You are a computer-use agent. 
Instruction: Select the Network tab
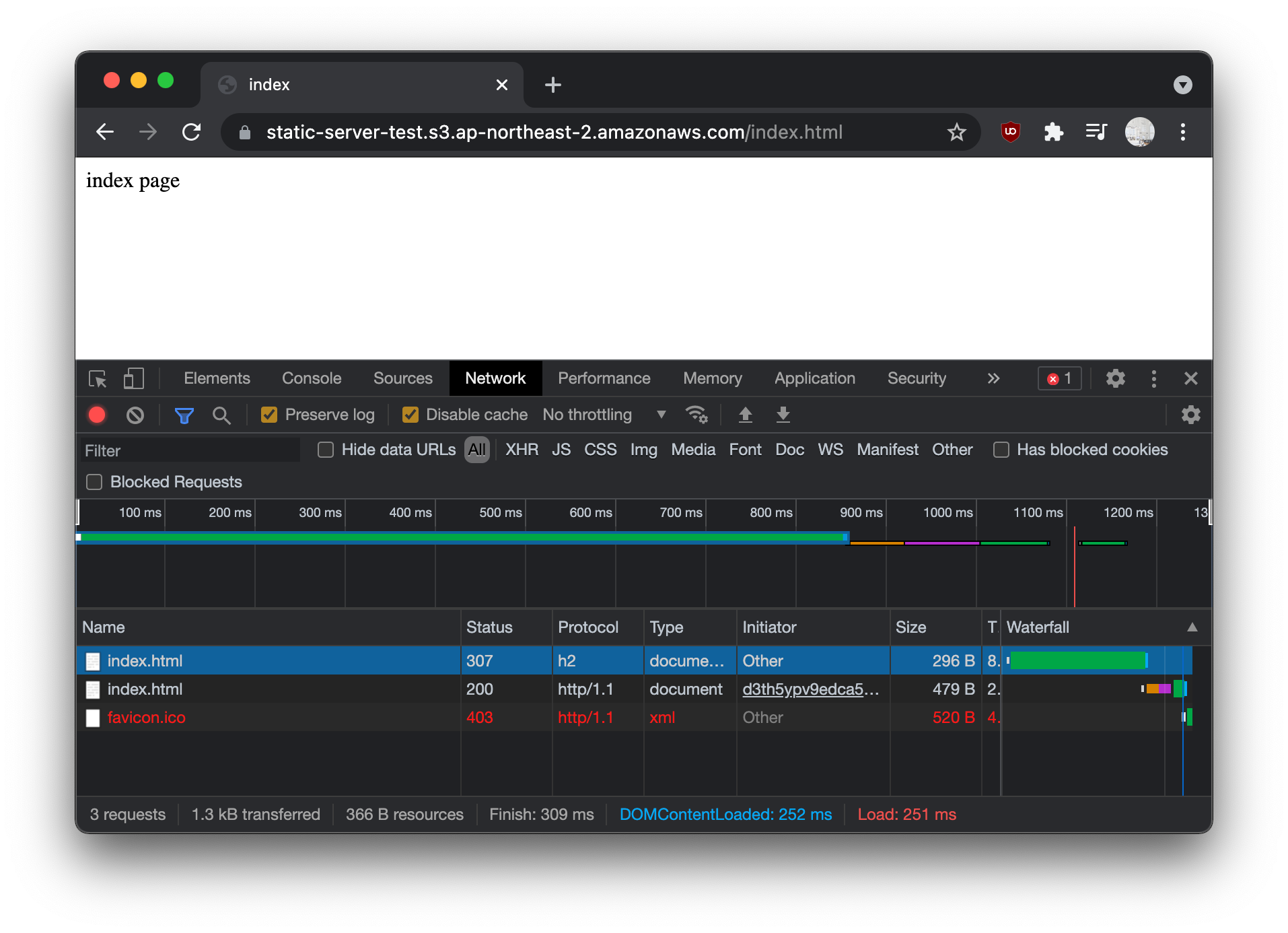point(495,378)
